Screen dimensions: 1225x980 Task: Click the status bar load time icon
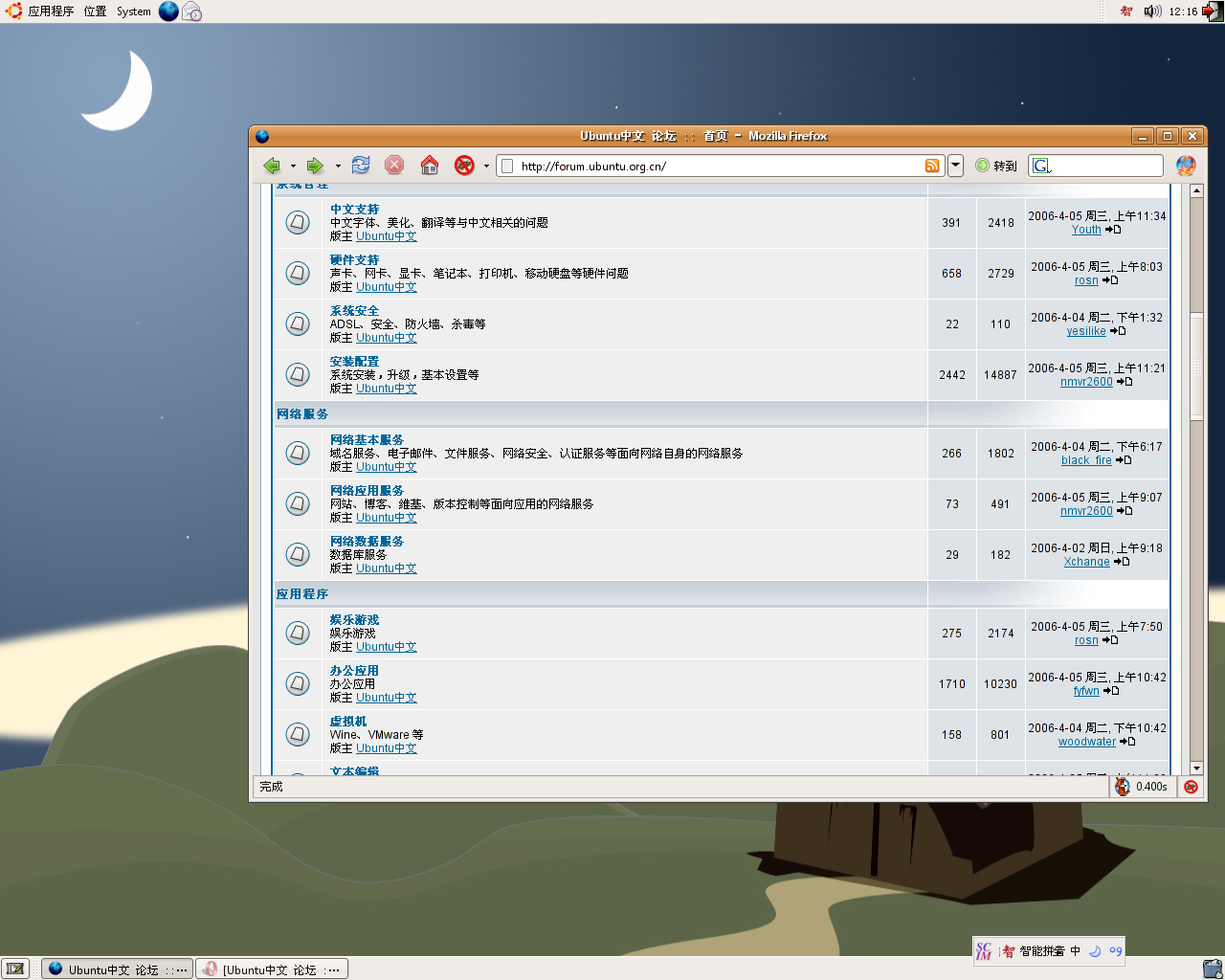coord(1123,787)
